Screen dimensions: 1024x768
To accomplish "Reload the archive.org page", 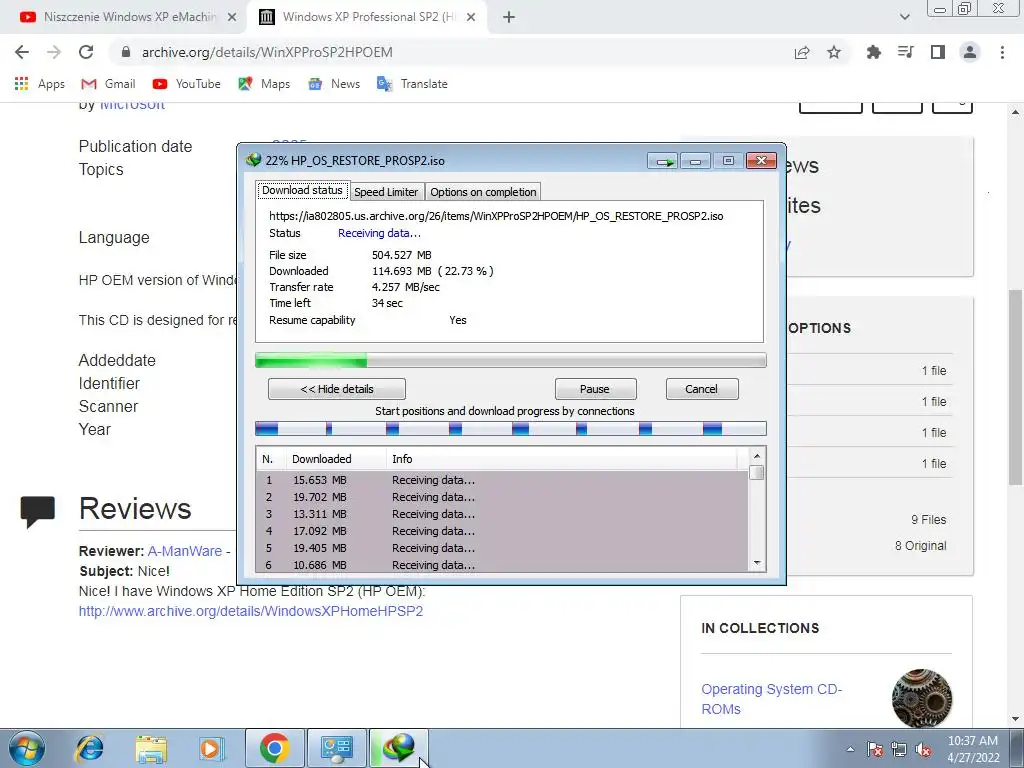I will (86, 52).
